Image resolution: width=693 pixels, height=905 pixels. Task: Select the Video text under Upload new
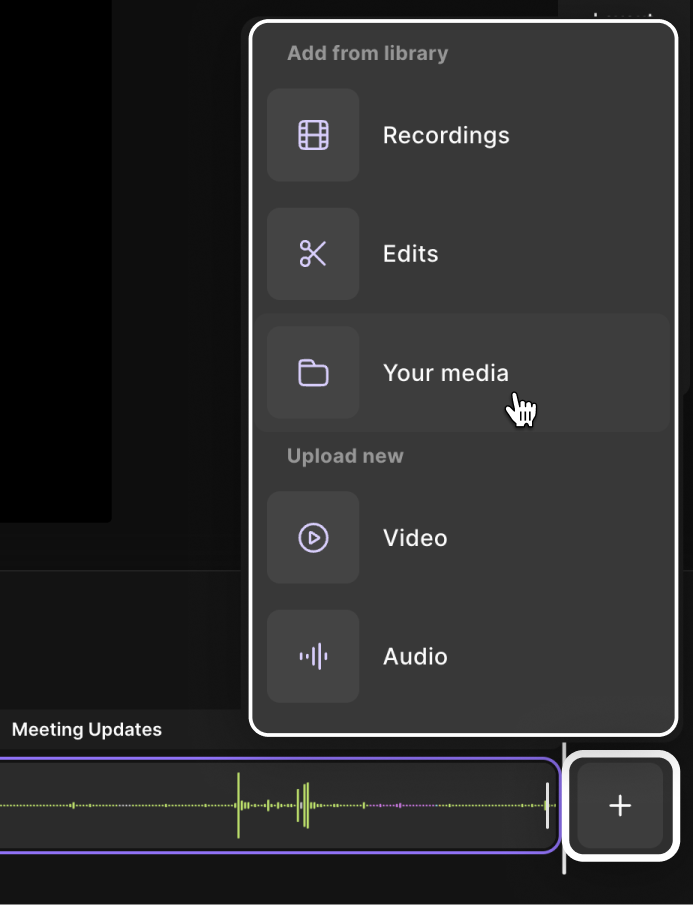point(415,538)
